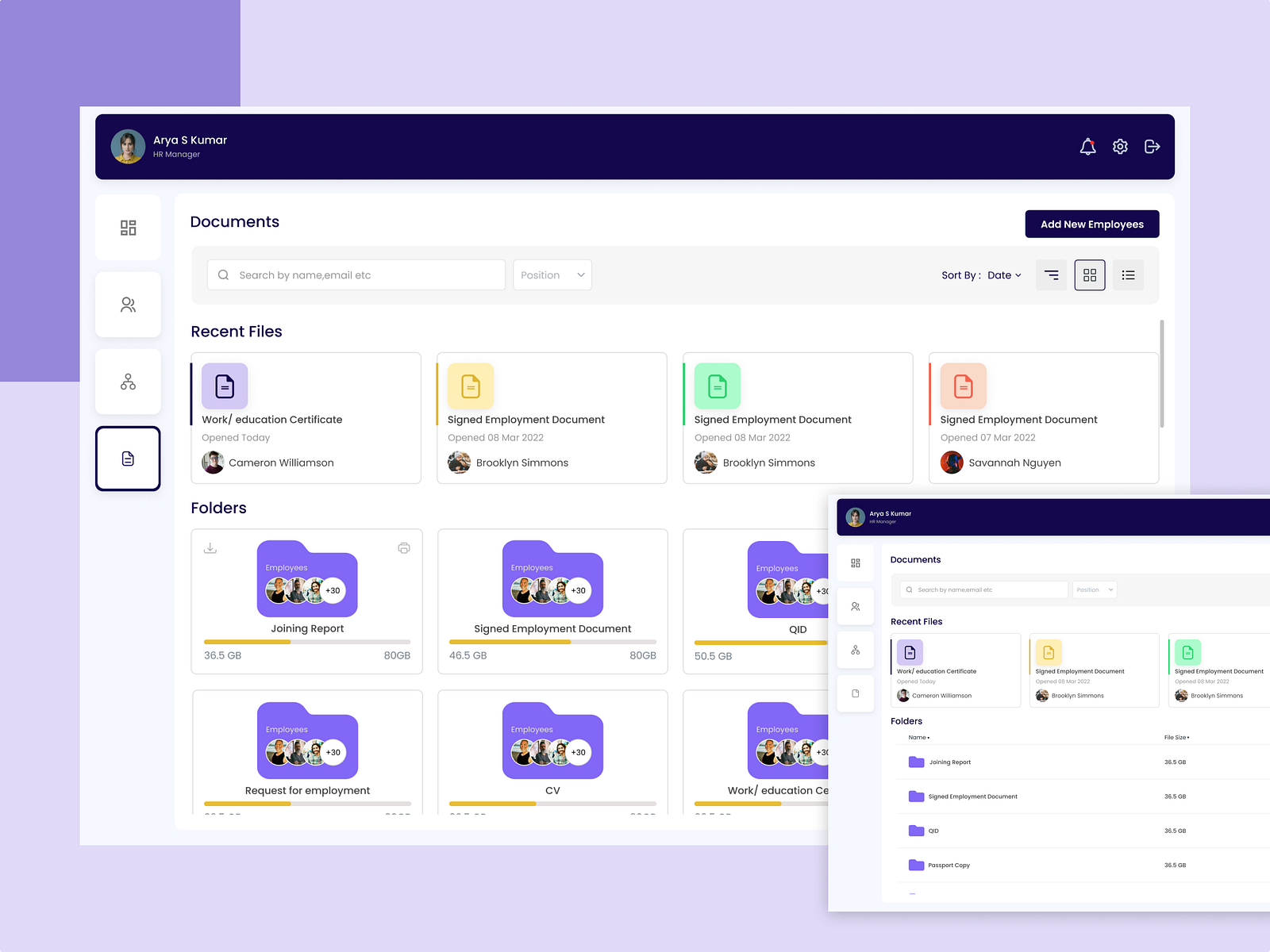1270x952 pixels.
Task: Open the notifications bell in the header
Action: (x=1087, y=147)
